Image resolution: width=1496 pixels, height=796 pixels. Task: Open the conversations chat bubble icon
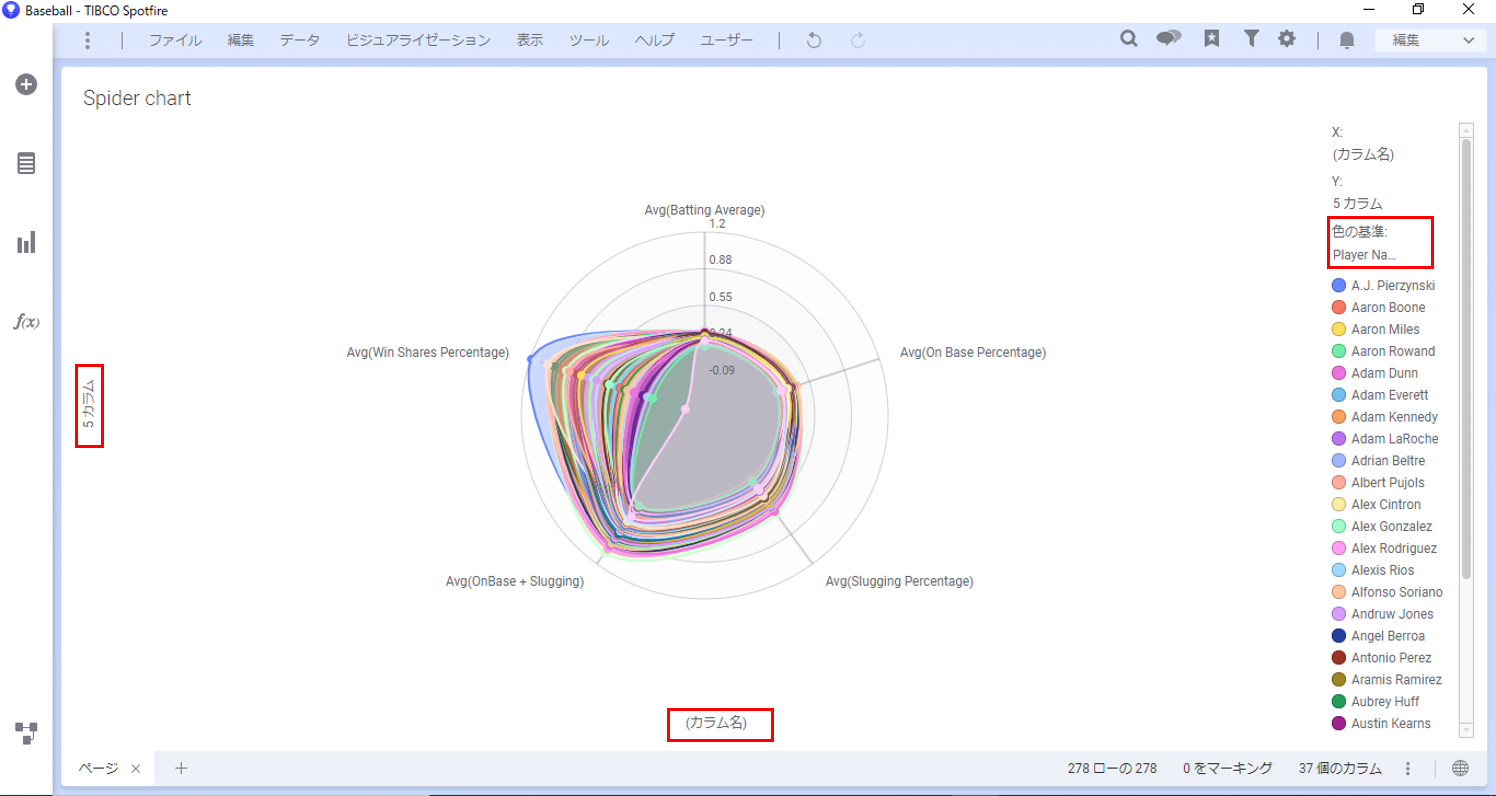(1169, 39)
